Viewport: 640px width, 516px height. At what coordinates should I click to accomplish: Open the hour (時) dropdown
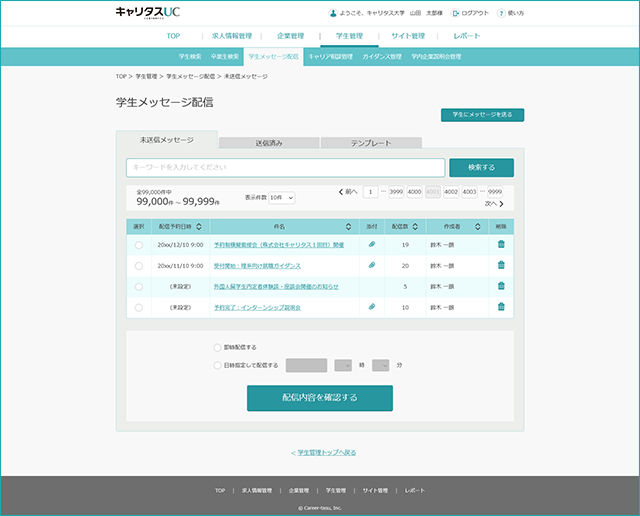coord(343,365)
